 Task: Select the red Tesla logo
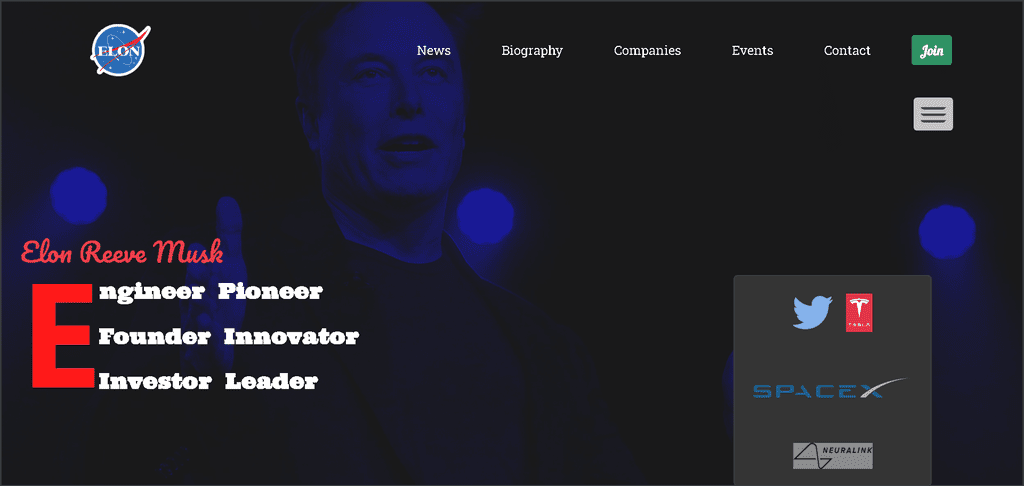pyautogui.click(x=859, y=312)
